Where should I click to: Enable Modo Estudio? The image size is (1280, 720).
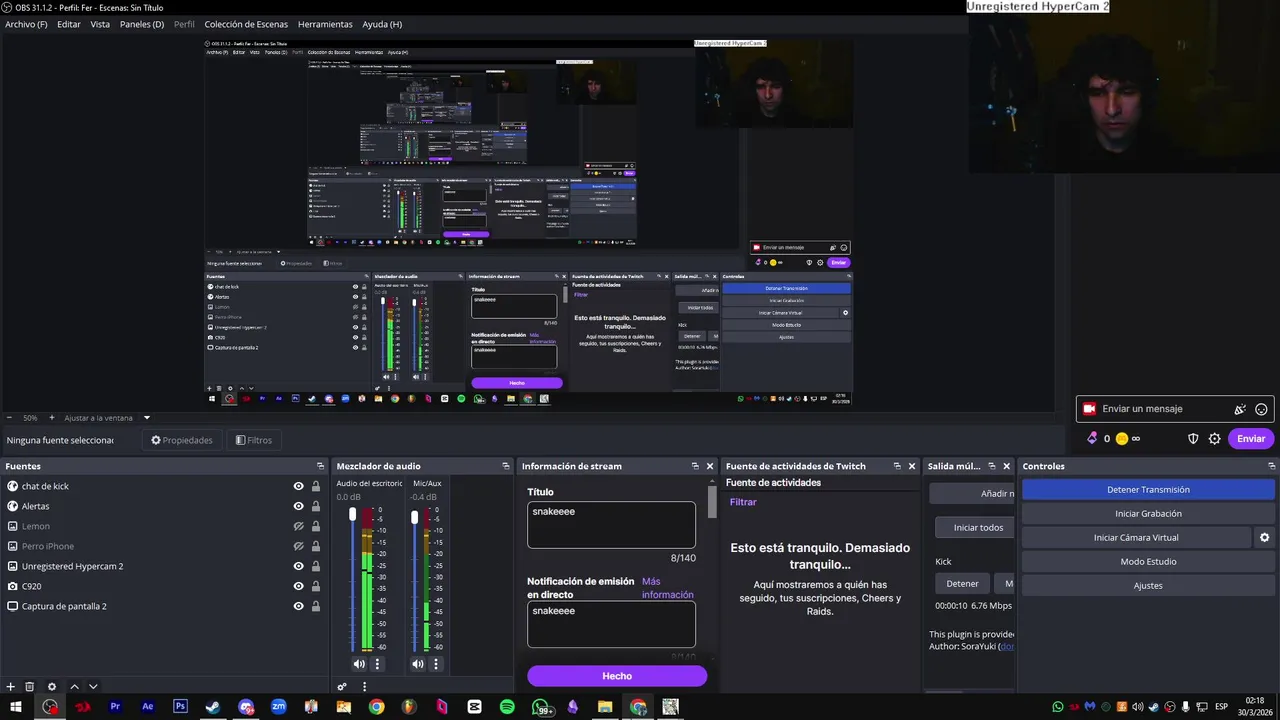pyautogui.click(x=1148, y=562)
